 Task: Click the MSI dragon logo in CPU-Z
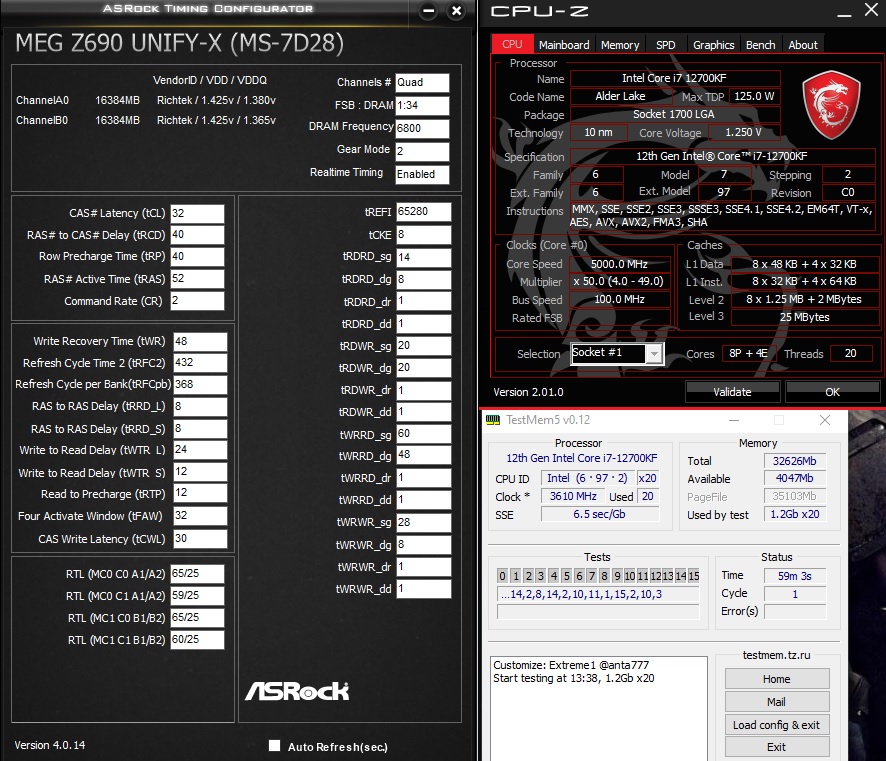click(x=831, y=105)
